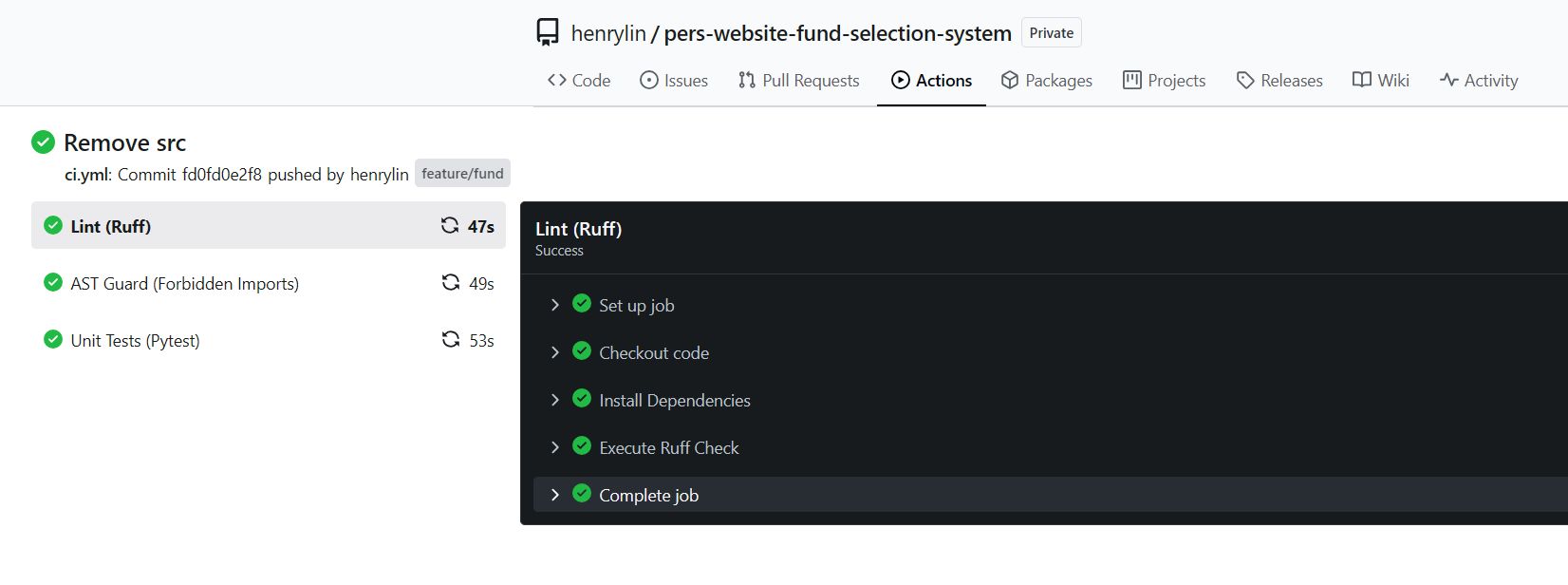Screen dimensions: 1568x585
Task: Expand the Checkout code step chevron
Action: point(555,352)
